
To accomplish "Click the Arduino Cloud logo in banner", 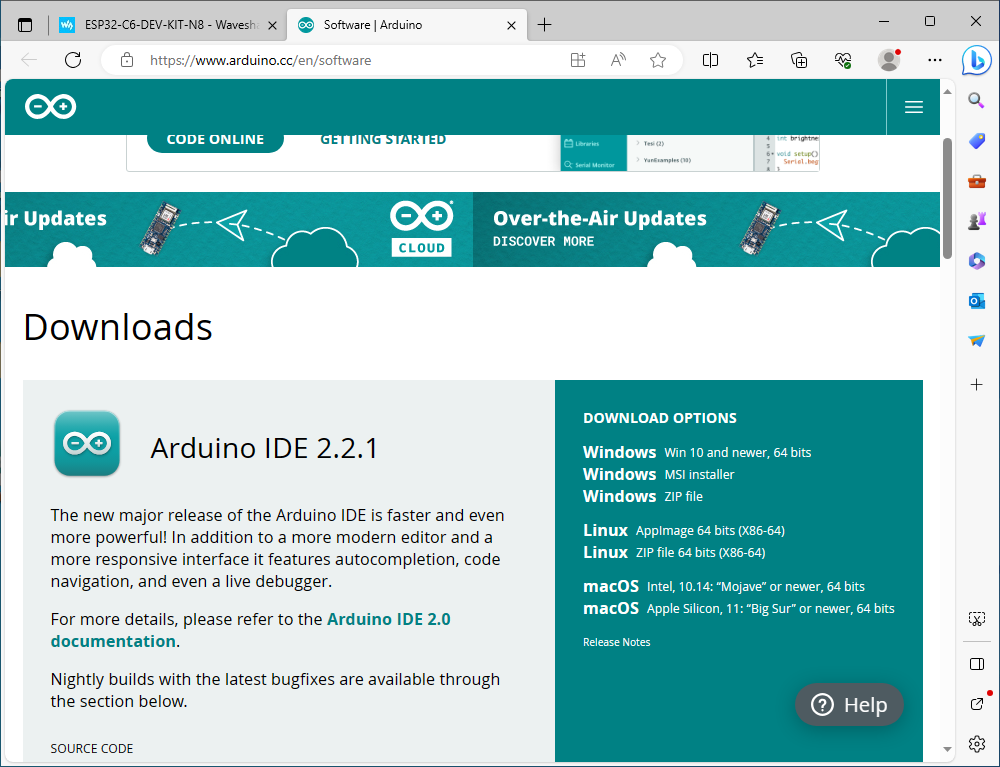I will (422, 229).
